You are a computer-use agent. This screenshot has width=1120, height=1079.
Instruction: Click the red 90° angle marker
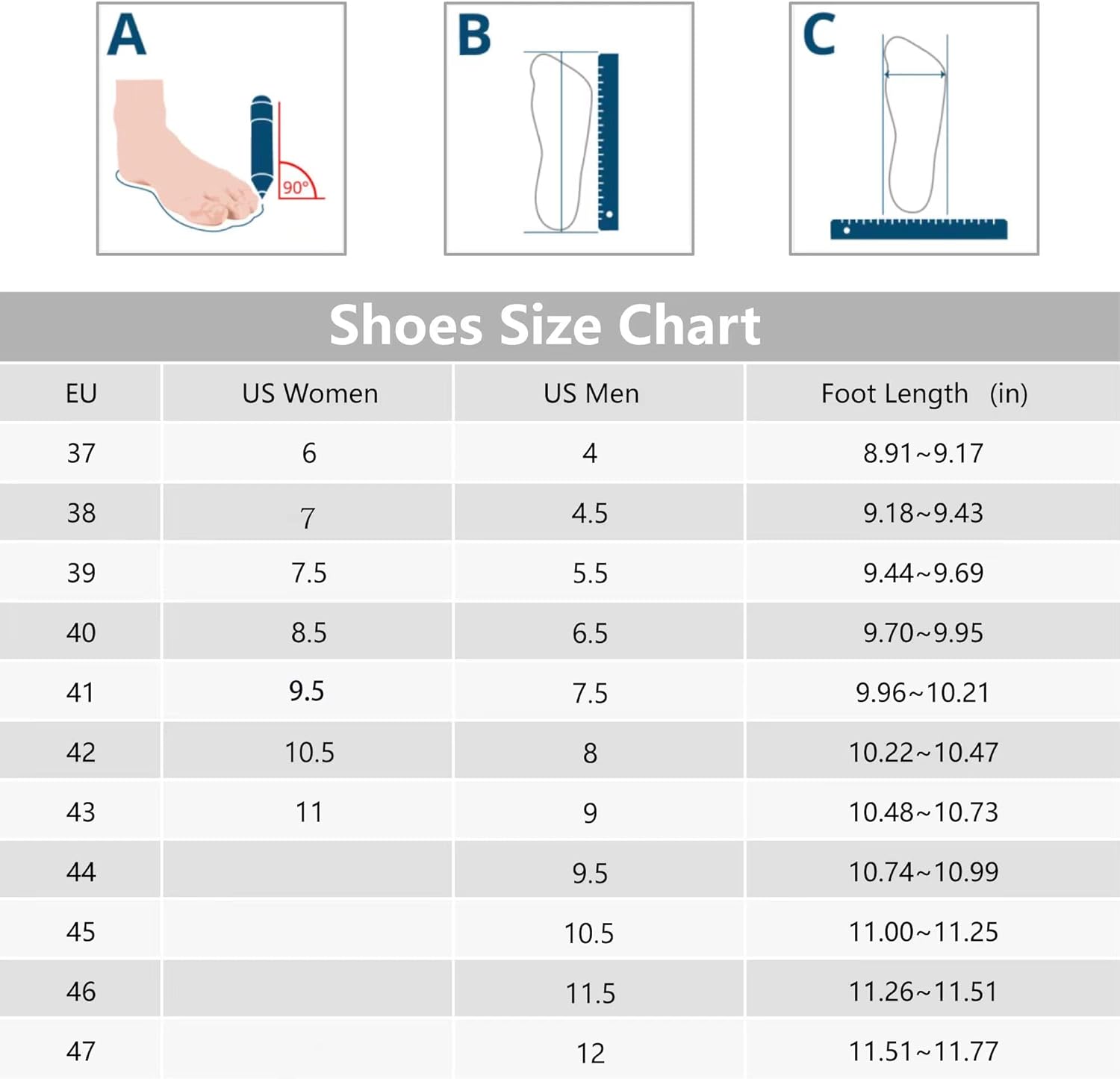(297, 184)
